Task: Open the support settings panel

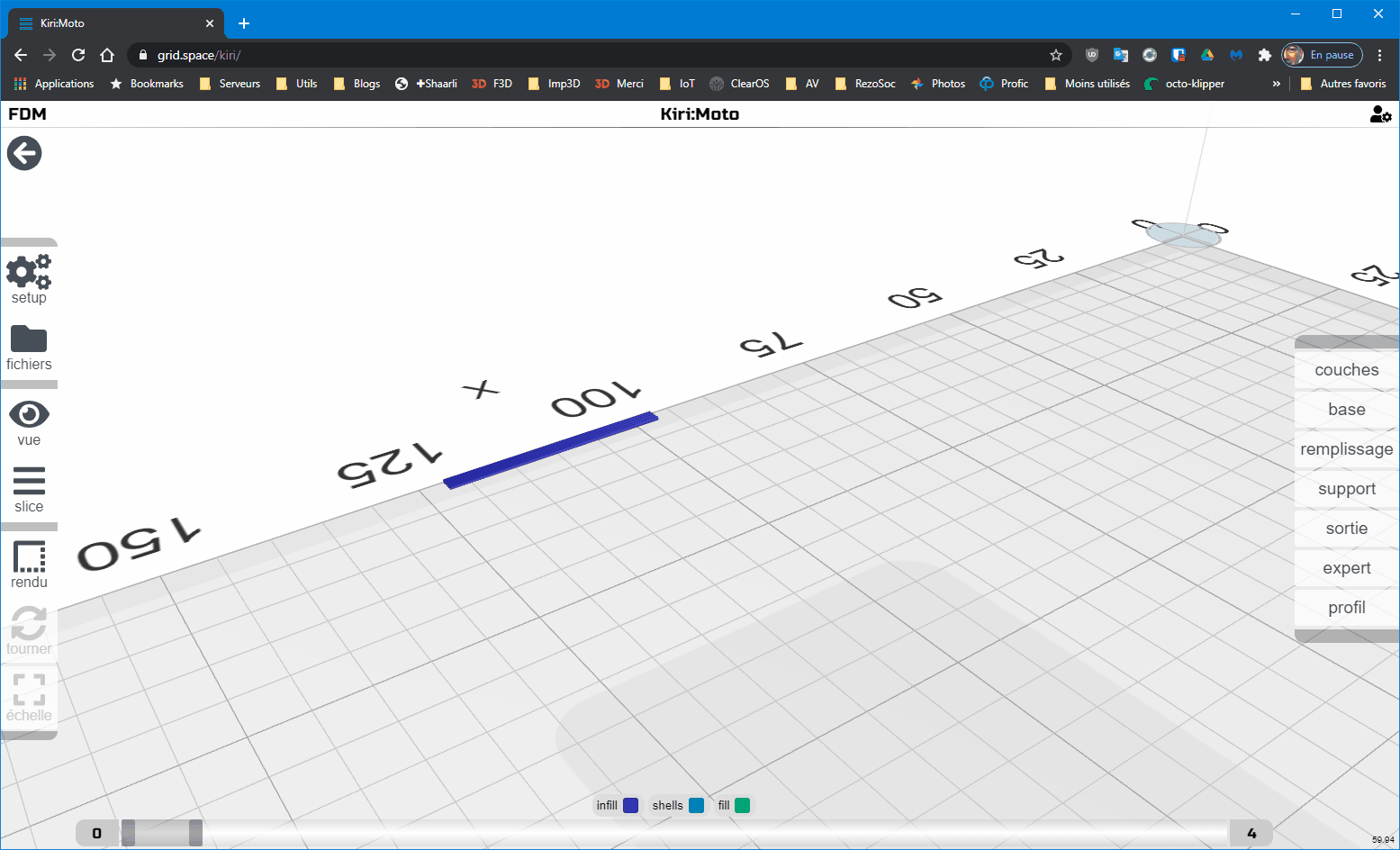Action: pyautogui.click(x=1346, y=489)
